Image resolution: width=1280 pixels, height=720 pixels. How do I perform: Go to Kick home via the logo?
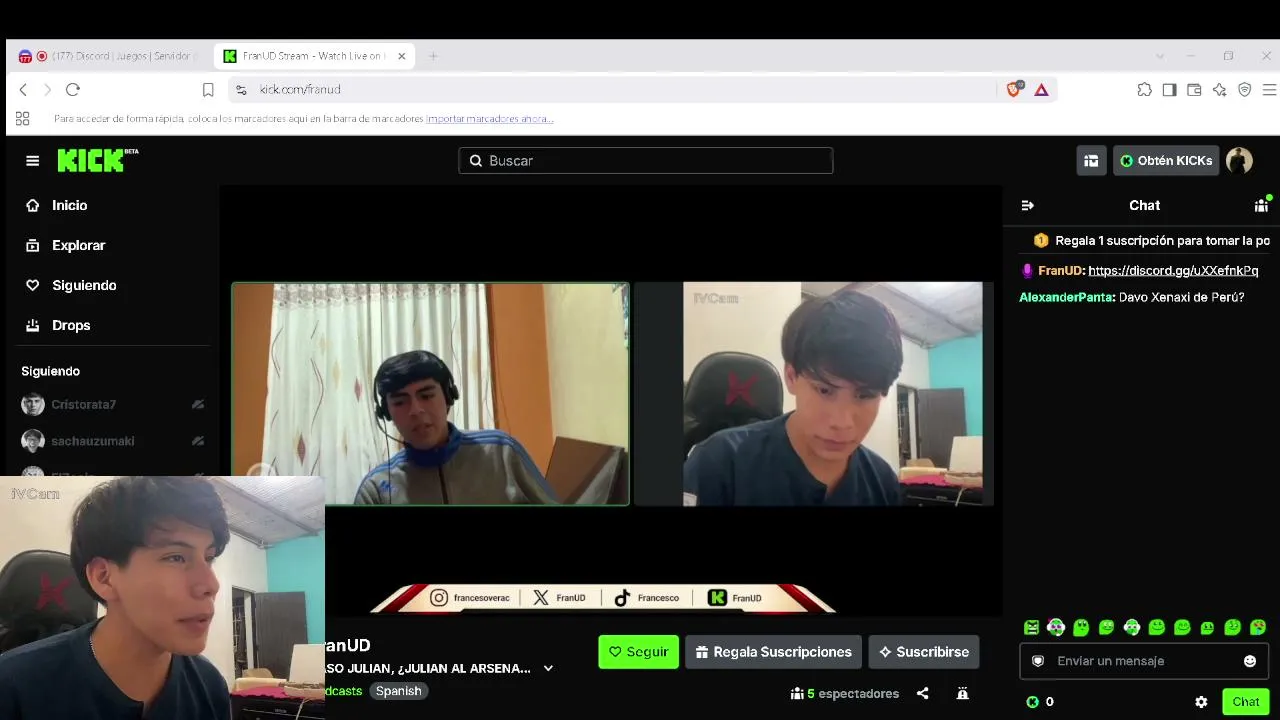(97, 160)
